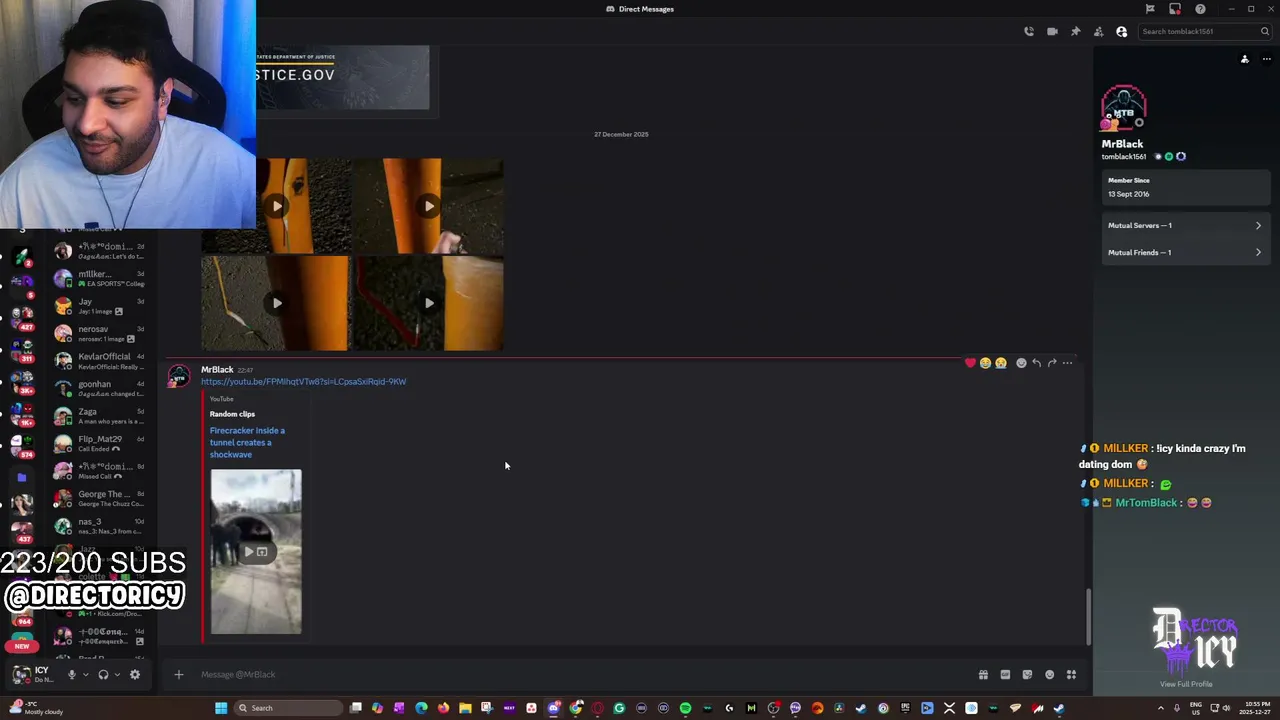Open DM with nerosav

coord(100,333)
